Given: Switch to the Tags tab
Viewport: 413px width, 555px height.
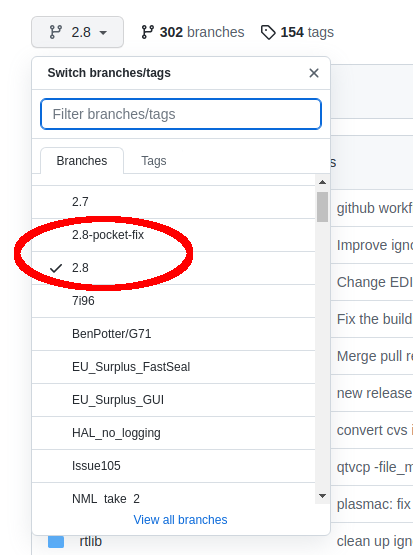Looking at the screenshot, I should pos(154,161).
